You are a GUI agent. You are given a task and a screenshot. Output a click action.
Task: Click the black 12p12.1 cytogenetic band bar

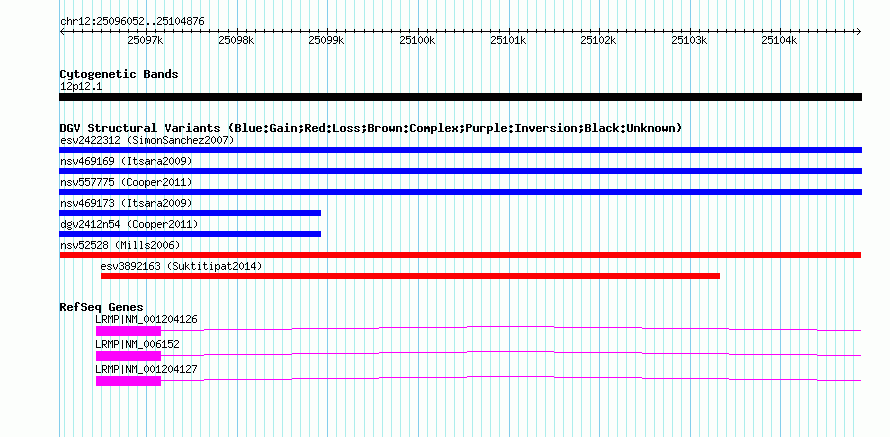pyautogui.click(x=460, y=97)
